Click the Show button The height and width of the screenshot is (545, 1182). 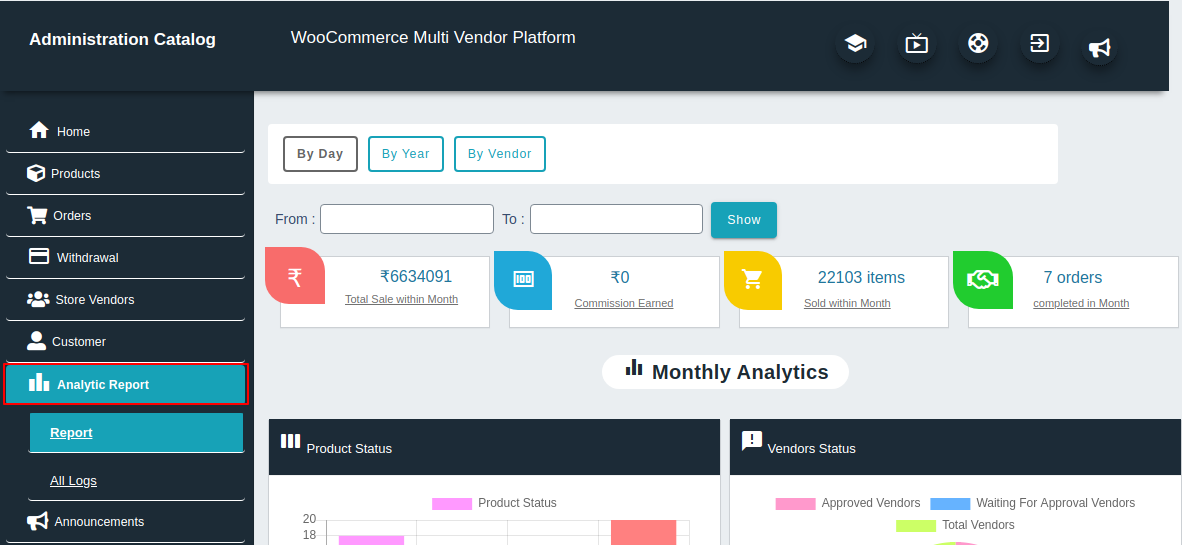pyautogui.click(x=744, y=220)
